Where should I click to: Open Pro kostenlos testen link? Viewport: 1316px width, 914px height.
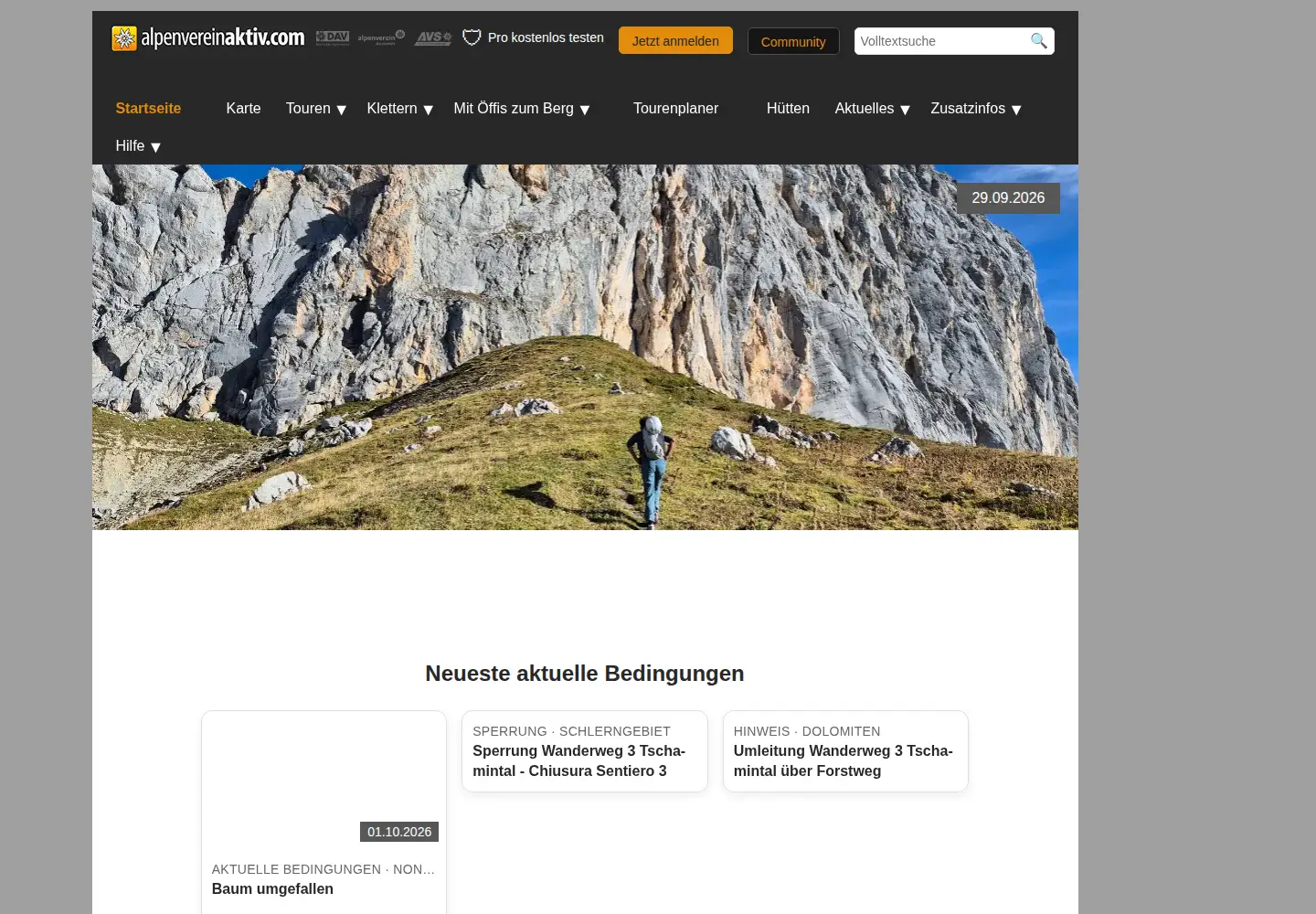coord(546,37)
